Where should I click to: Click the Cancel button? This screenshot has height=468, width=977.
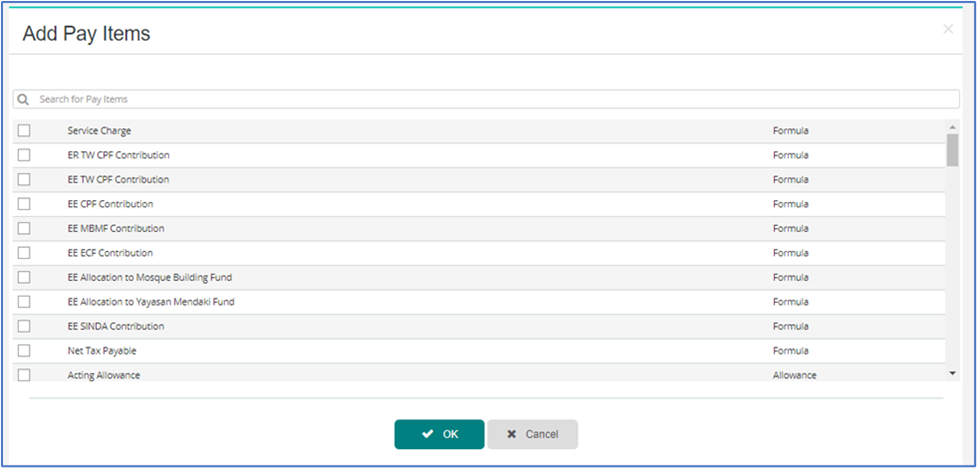[x=532, y=434]
